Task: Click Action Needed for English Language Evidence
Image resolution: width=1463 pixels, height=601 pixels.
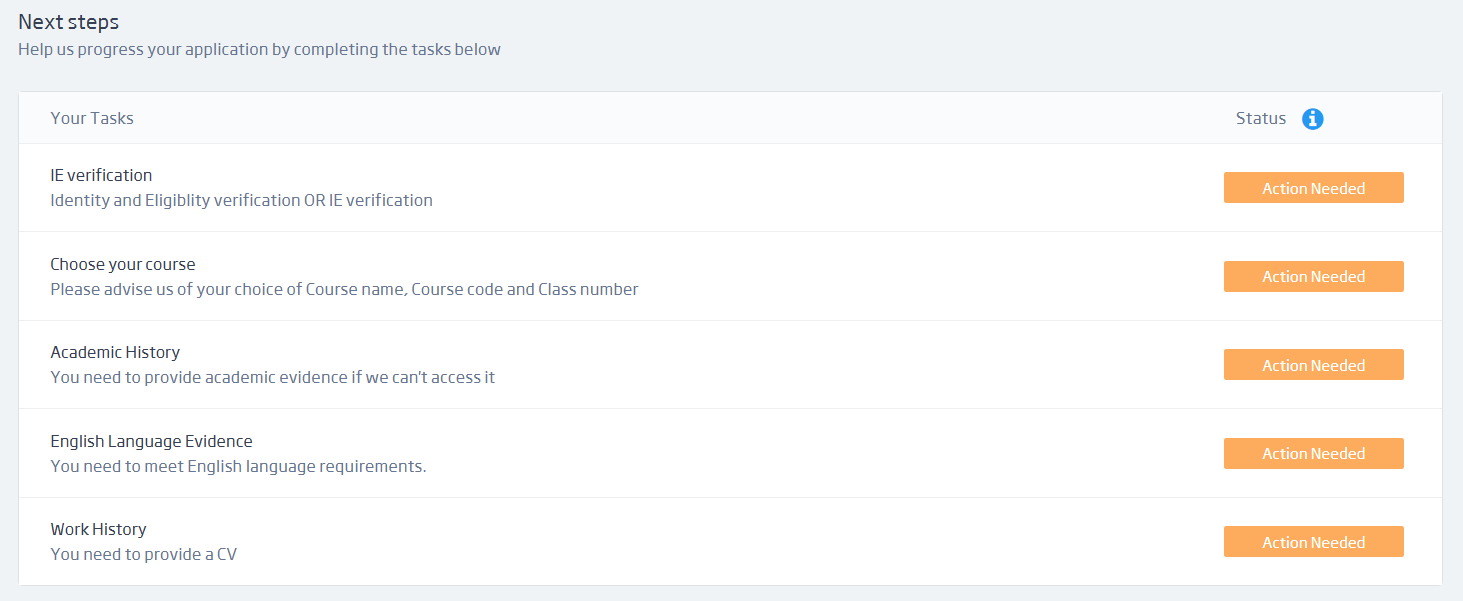Action: 1313,453
